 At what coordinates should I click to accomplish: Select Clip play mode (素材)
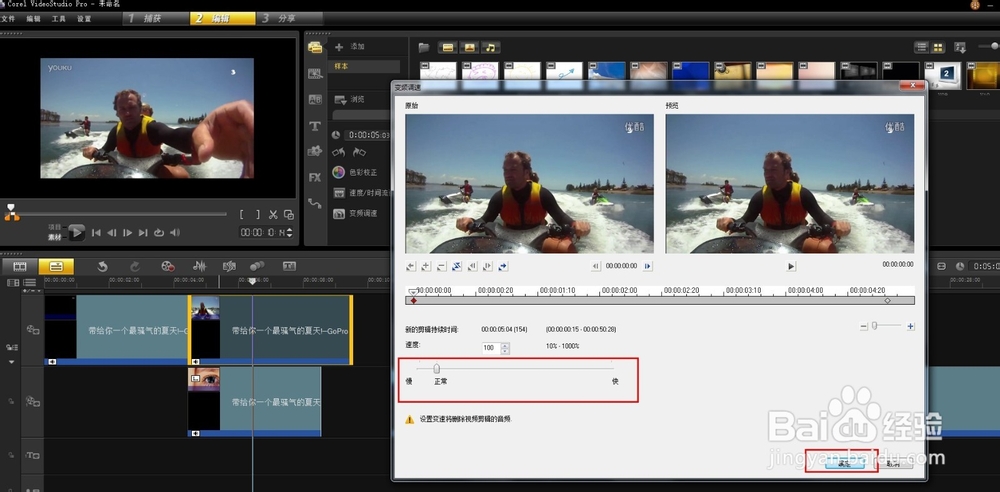pyautogui.click(x=54, y=237)
